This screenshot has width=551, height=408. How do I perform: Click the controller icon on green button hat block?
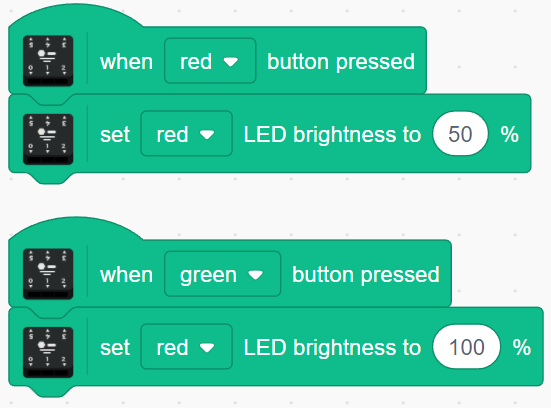pos(48,274)
